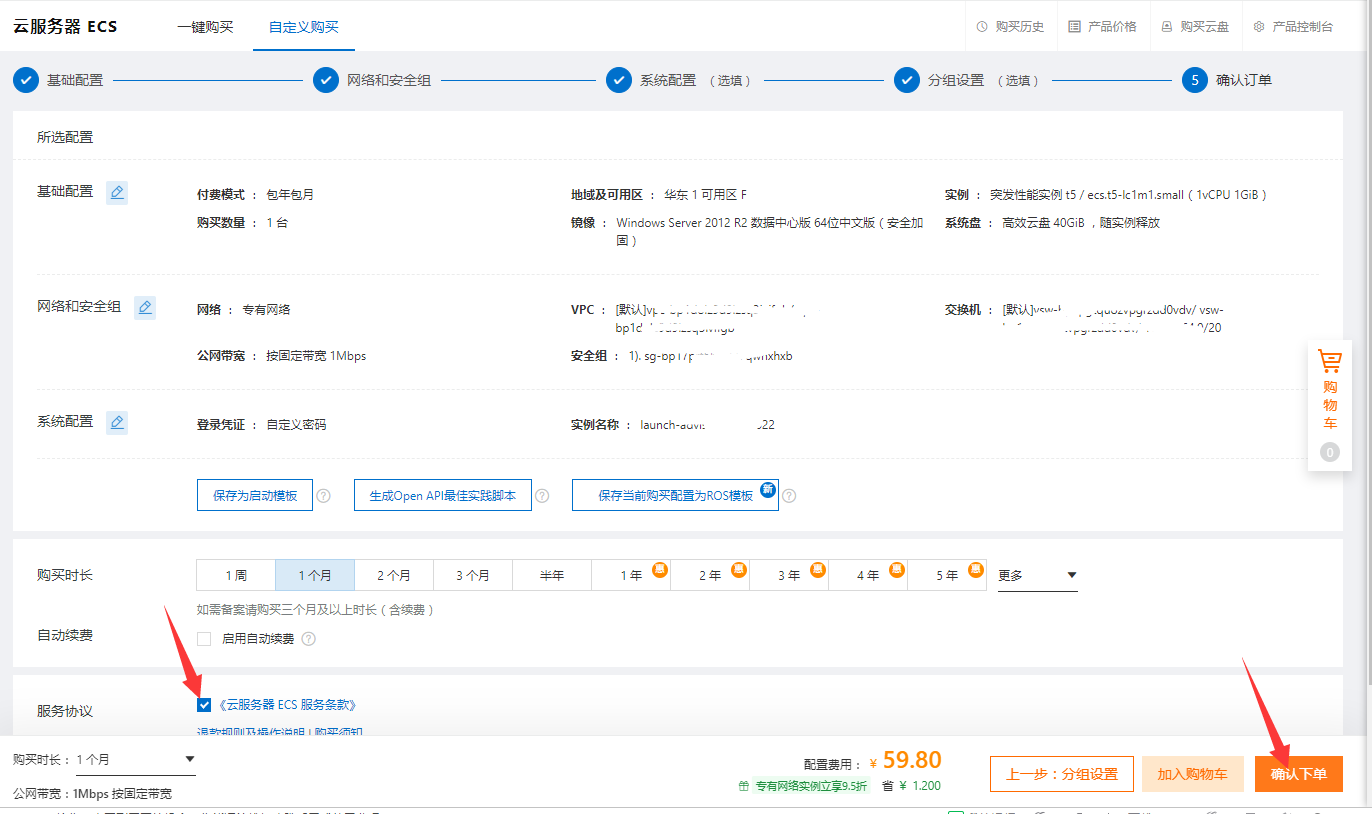Open the 产品控制台 console
Viewport: 1372px width, 814px height.
tap(1293, 27)
